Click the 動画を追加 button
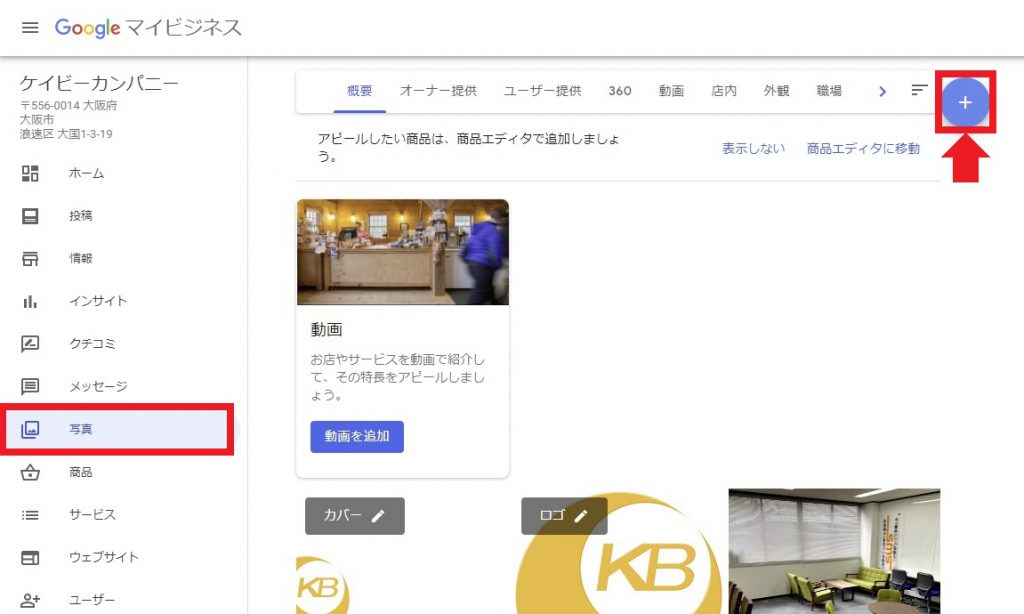The image size is (1024, 614). pos(357,436)
